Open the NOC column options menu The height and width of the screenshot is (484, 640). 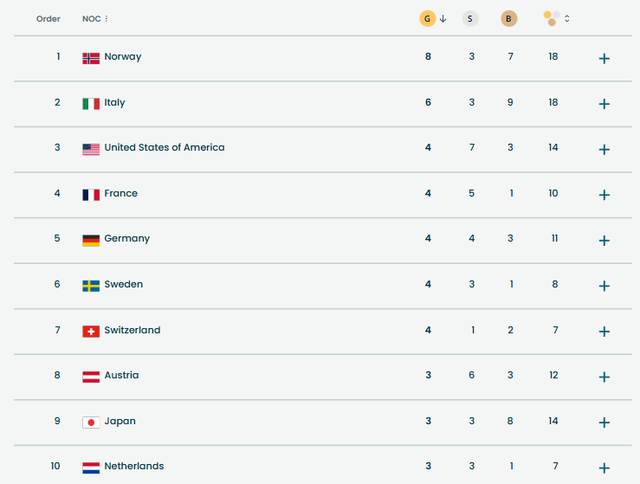click(x=106, y=19)
